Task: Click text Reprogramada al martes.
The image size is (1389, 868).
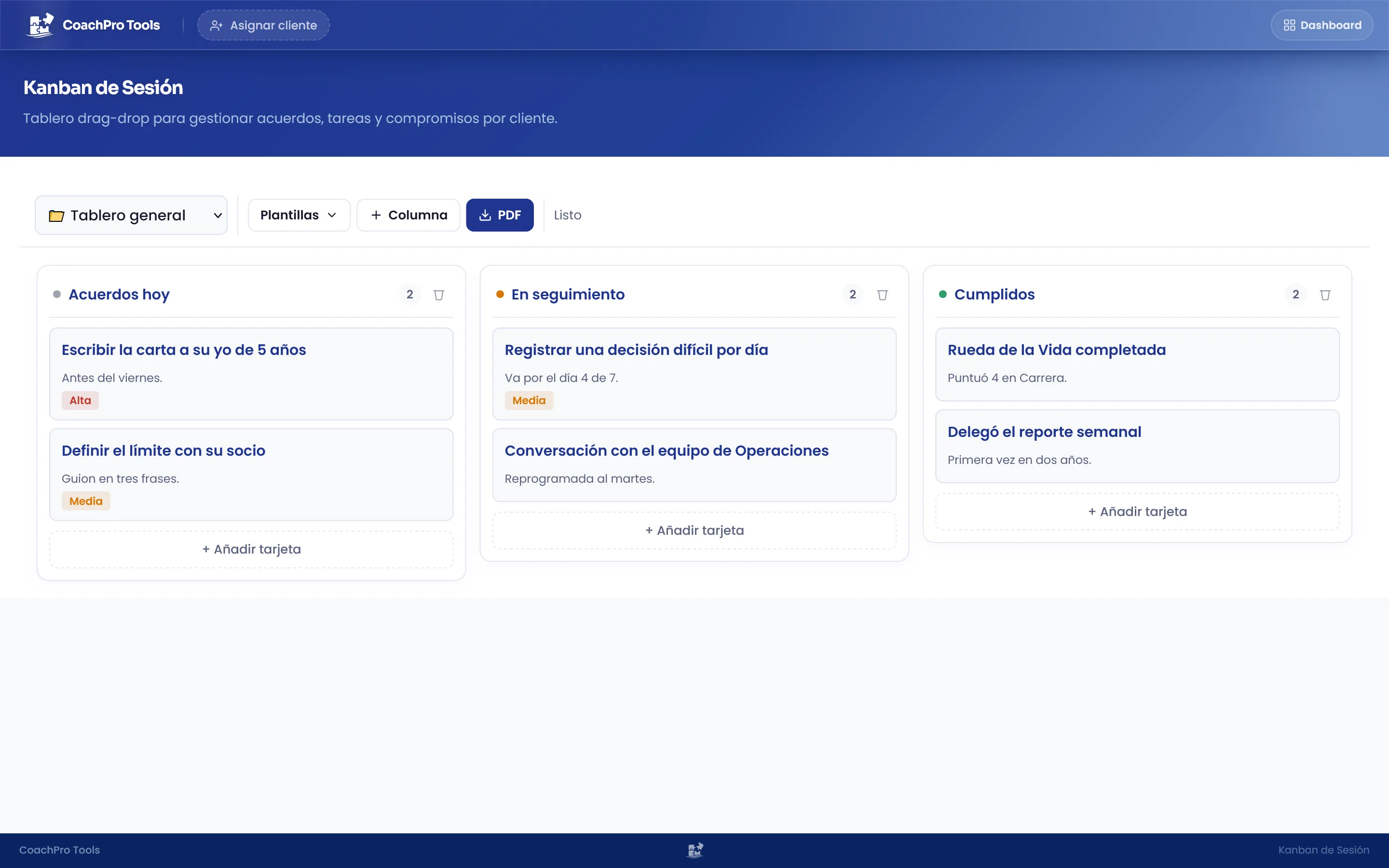Action: click(x=580, y=479)
